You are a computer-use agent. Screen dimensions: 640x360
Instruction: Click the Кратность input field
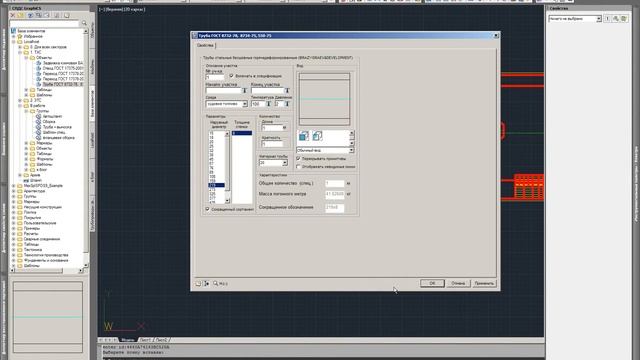tap(272, 144)
